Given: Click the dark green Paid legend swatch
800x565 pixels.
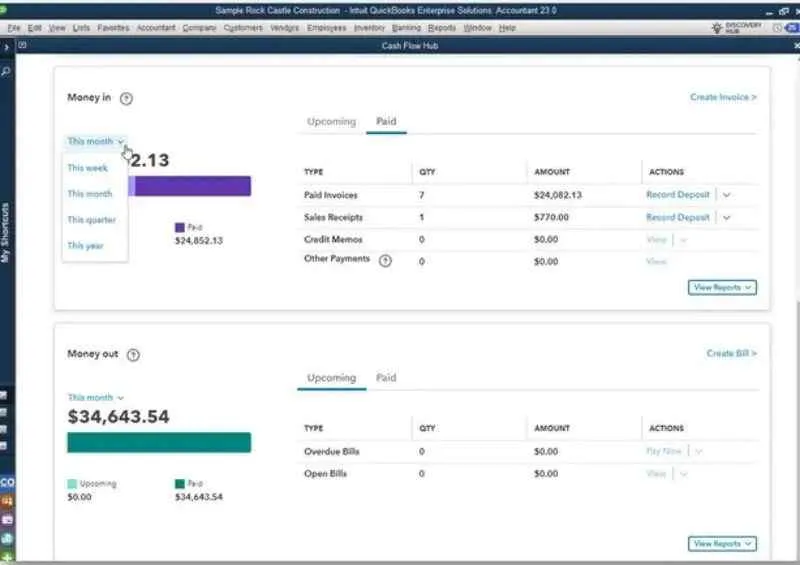Looking at the screenshot, I should pos(180,484).
